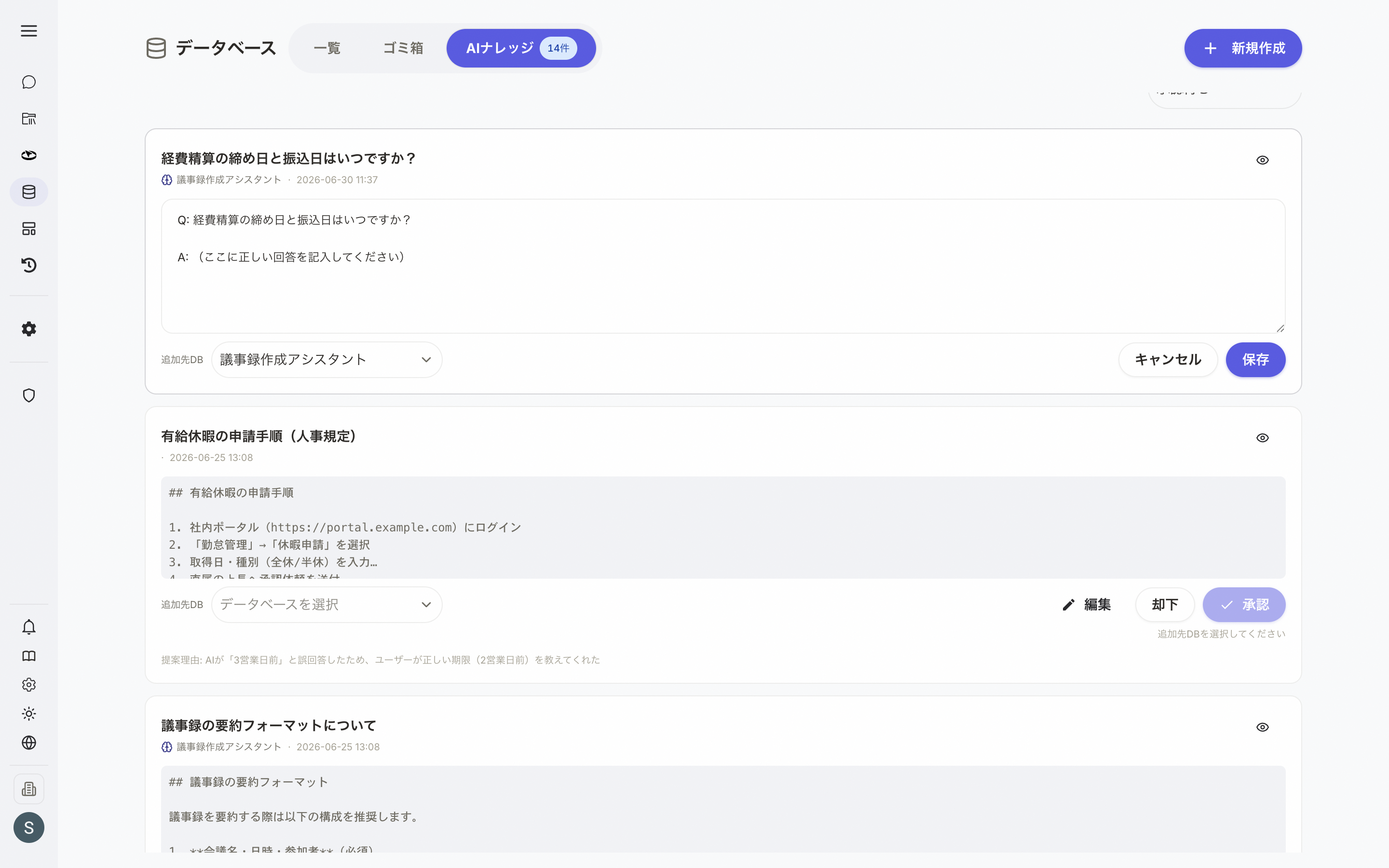
Task: Open 追加先DB dropdown showing 議事録作成アシスタント
Action: coord(327,360)
